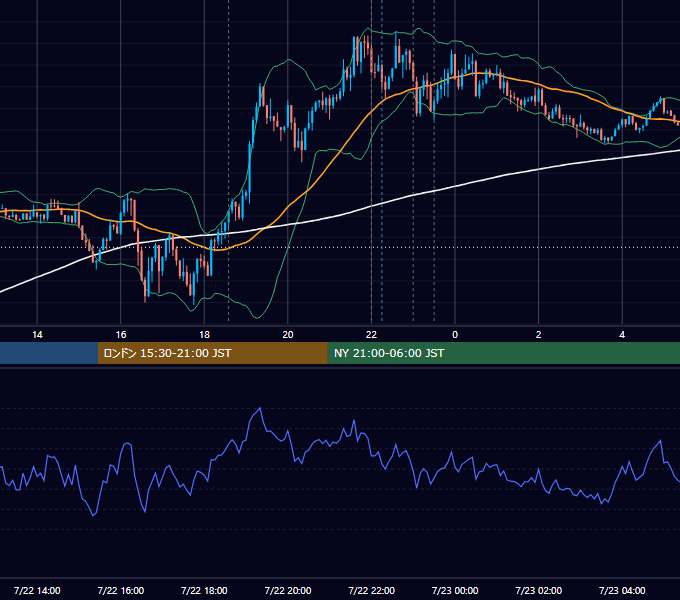Click the 18 hour label on price chart axis
The width and height of the screenshot is (680, 600).
[204, 335]
